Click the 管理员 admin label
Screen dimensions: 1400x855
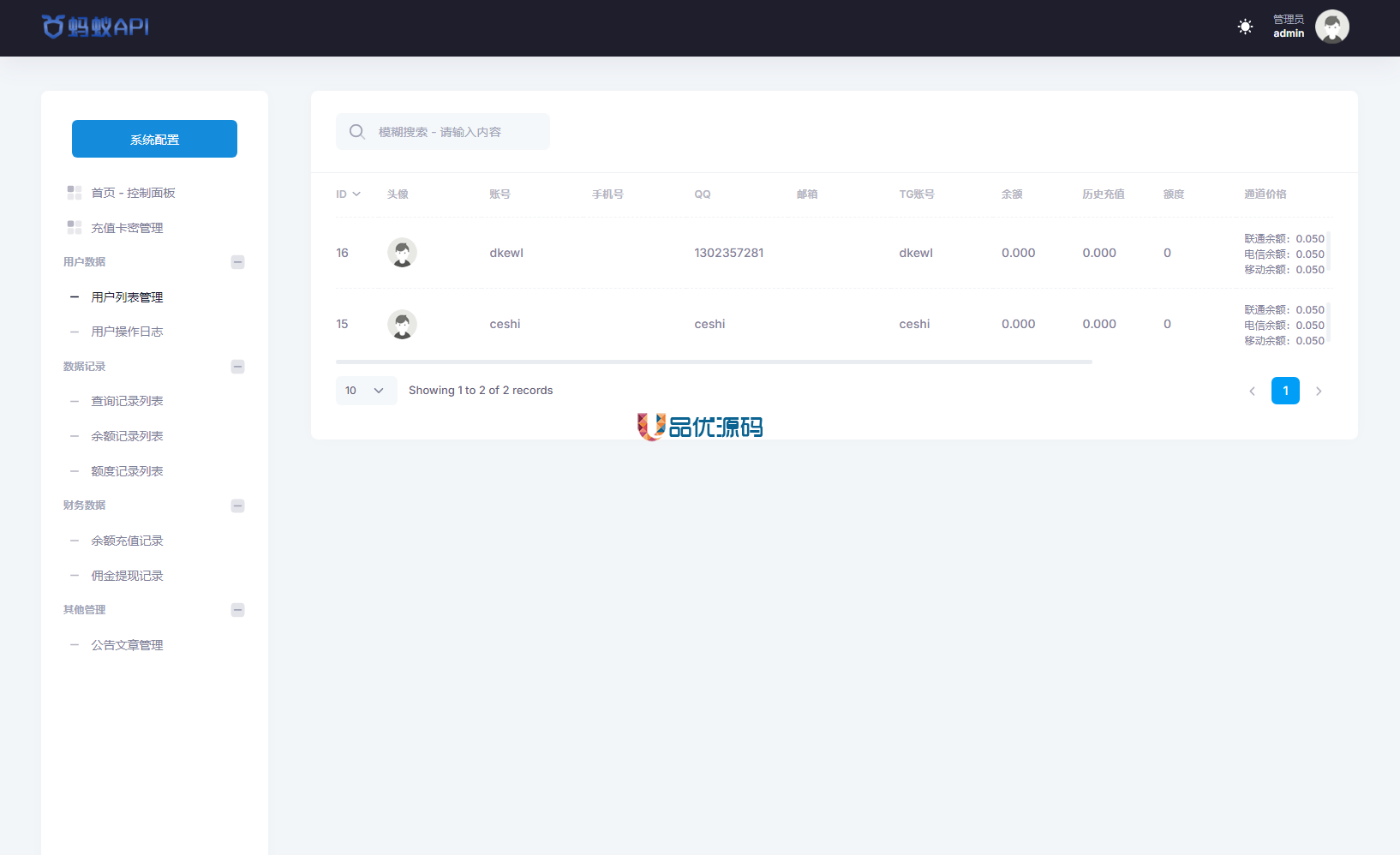(x=1288, y=27)
